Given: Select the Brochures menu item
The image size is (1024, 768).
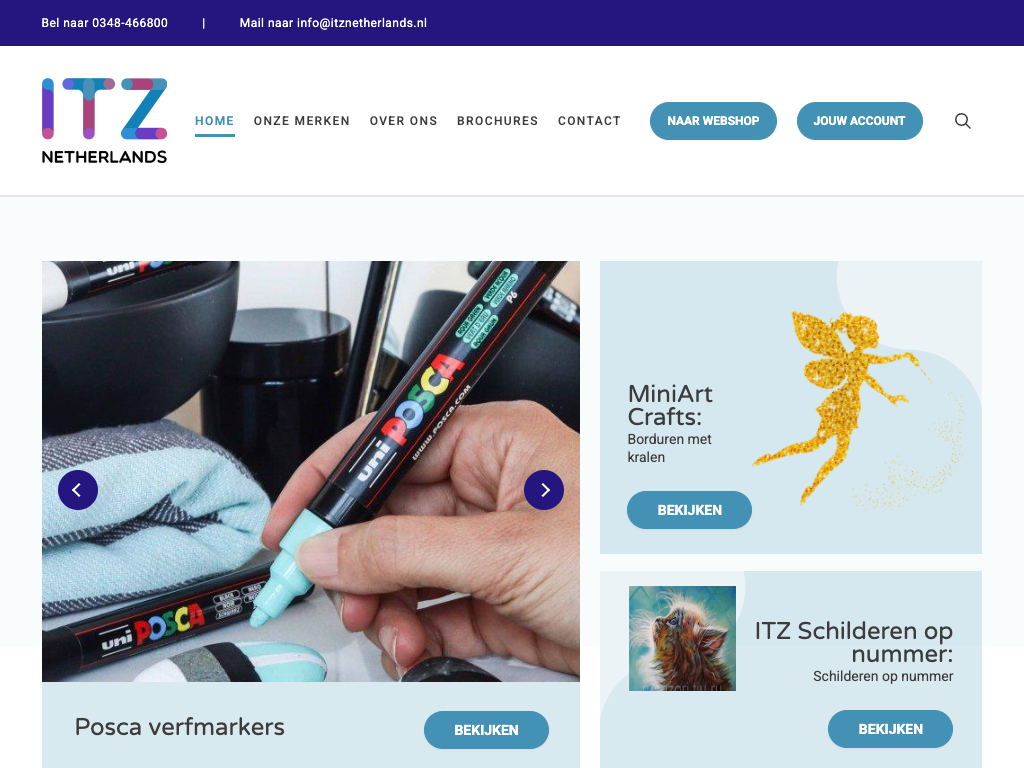Looking at the screenshot, I should click(x=498, y=121).
